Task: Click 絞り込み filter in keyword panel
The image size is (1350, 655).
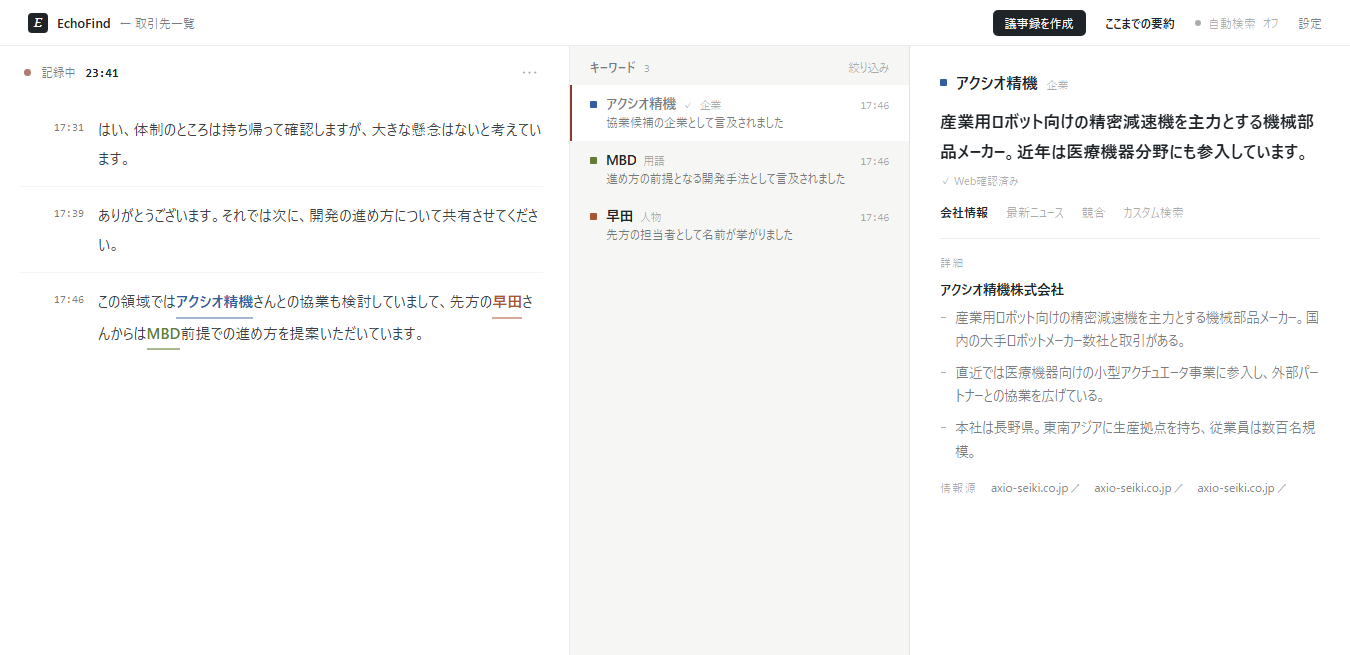Action: (868, 68)
